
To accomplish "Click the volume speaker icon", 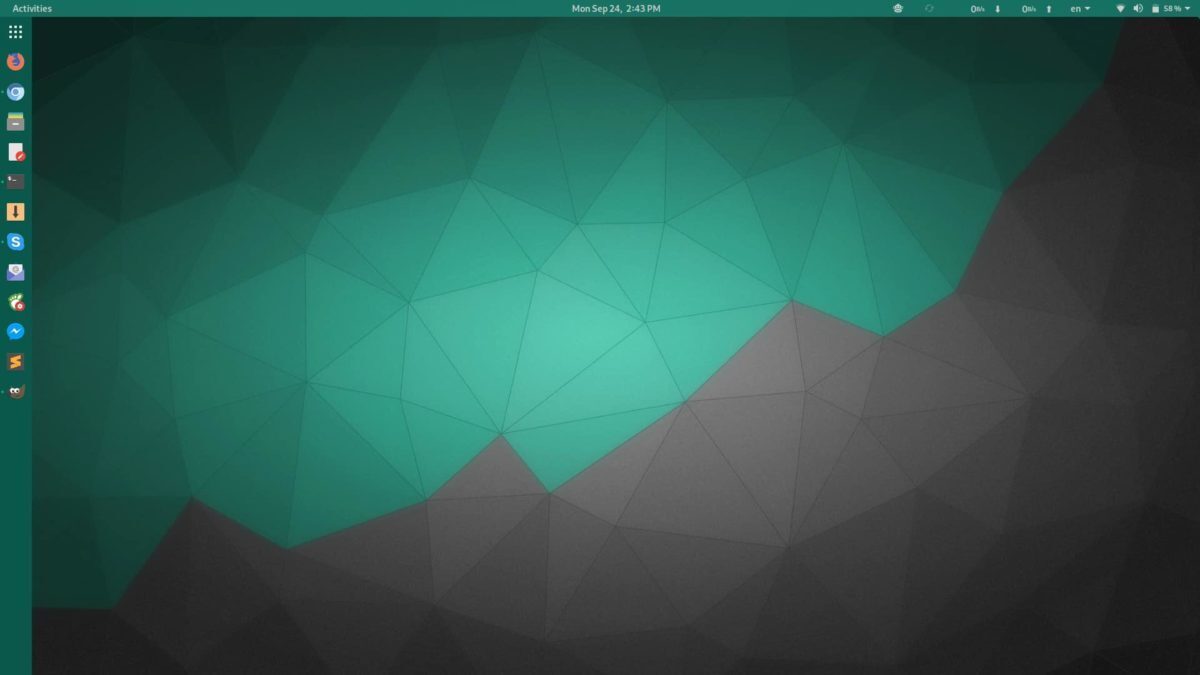I will click(1137, 8).
